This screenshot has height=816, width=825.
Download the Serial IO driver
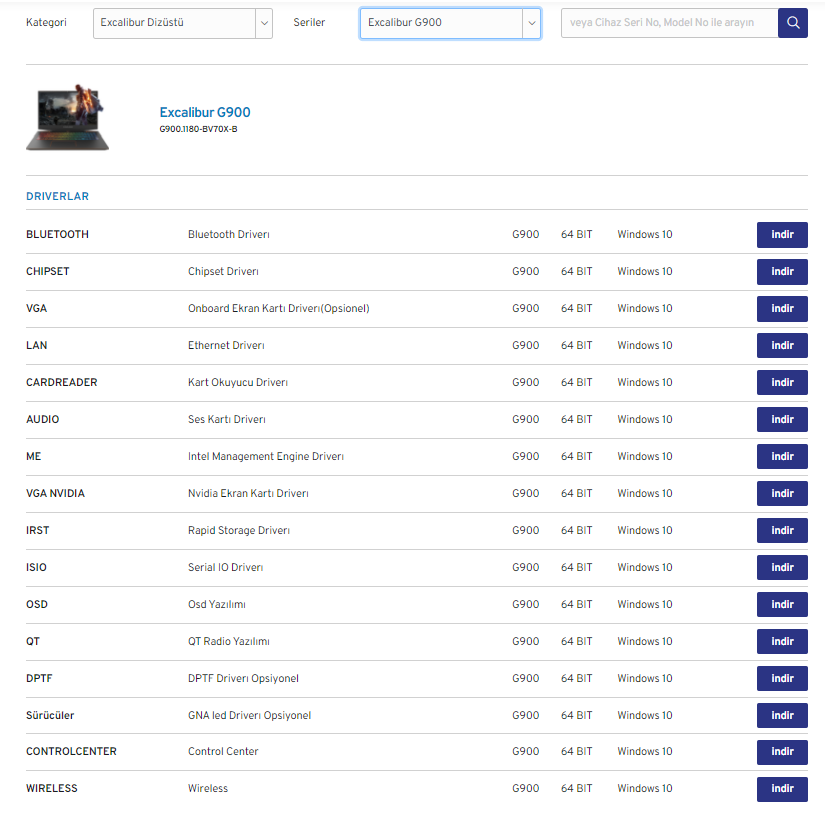click(782, 567)
